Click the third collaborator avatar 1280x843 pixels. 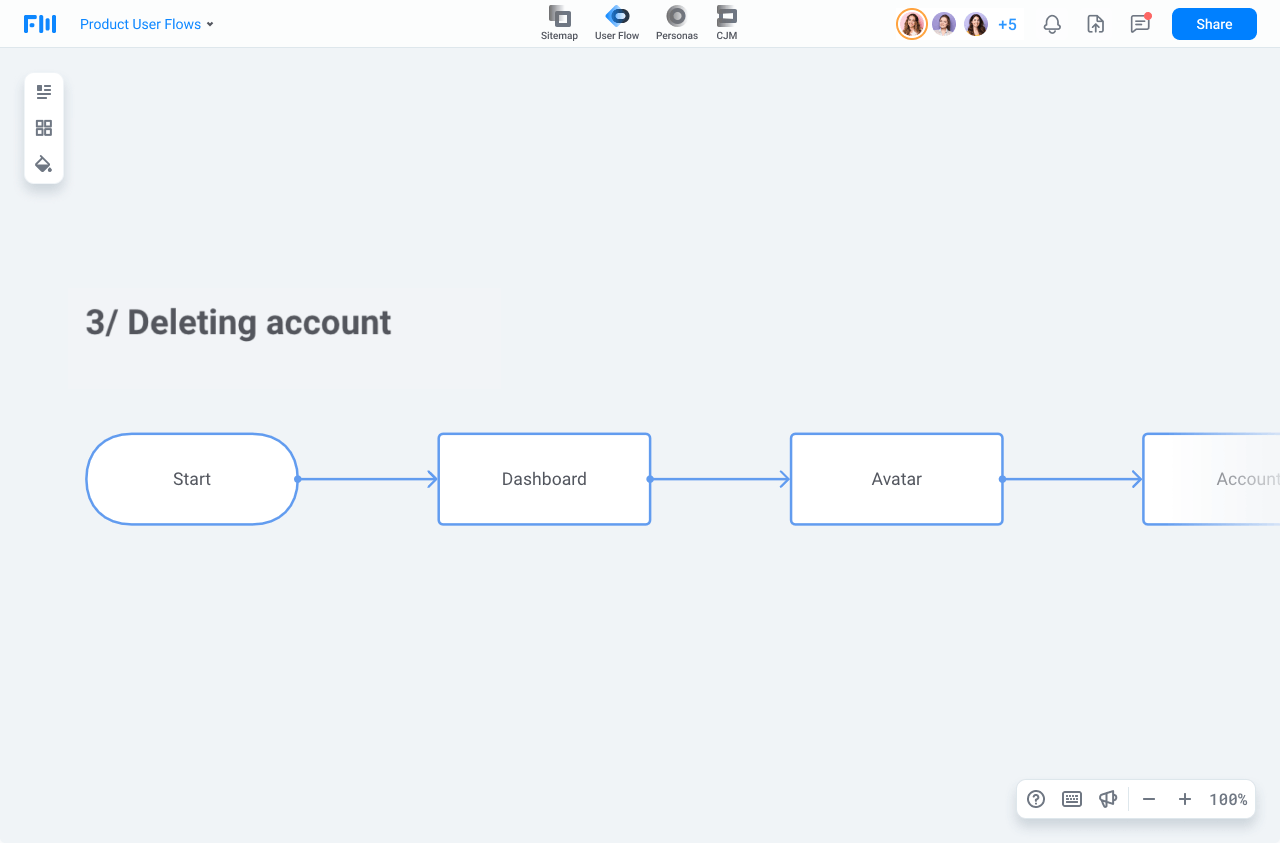(976, 24)
